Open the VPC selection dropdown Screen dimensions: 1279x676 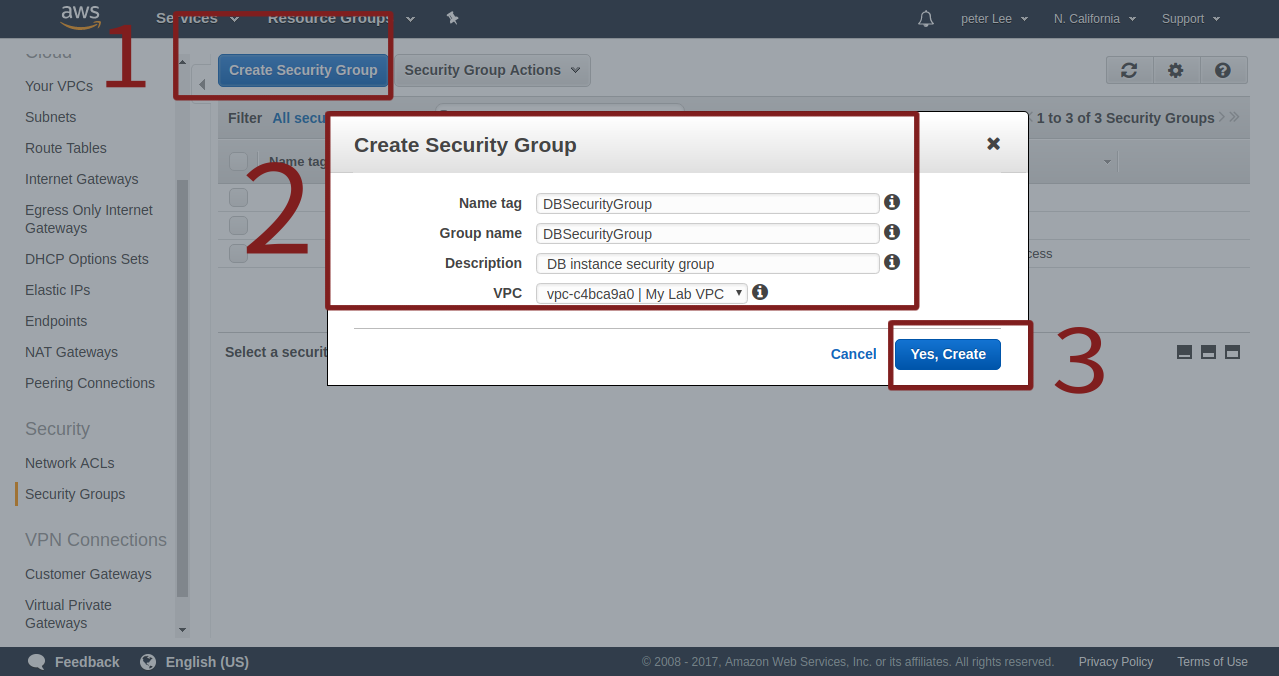point(641,294)
